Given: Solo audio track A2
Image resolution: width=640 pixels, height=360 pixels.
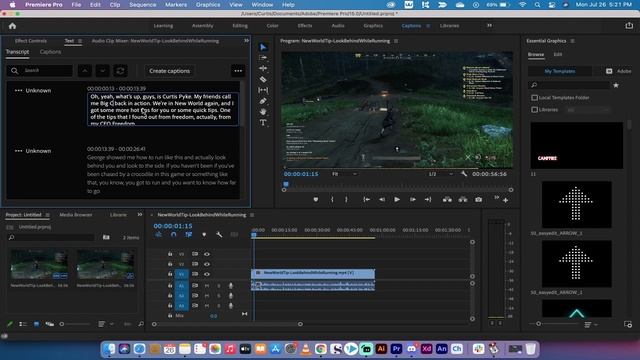Looking at the screenshot, I should (219, 296).
